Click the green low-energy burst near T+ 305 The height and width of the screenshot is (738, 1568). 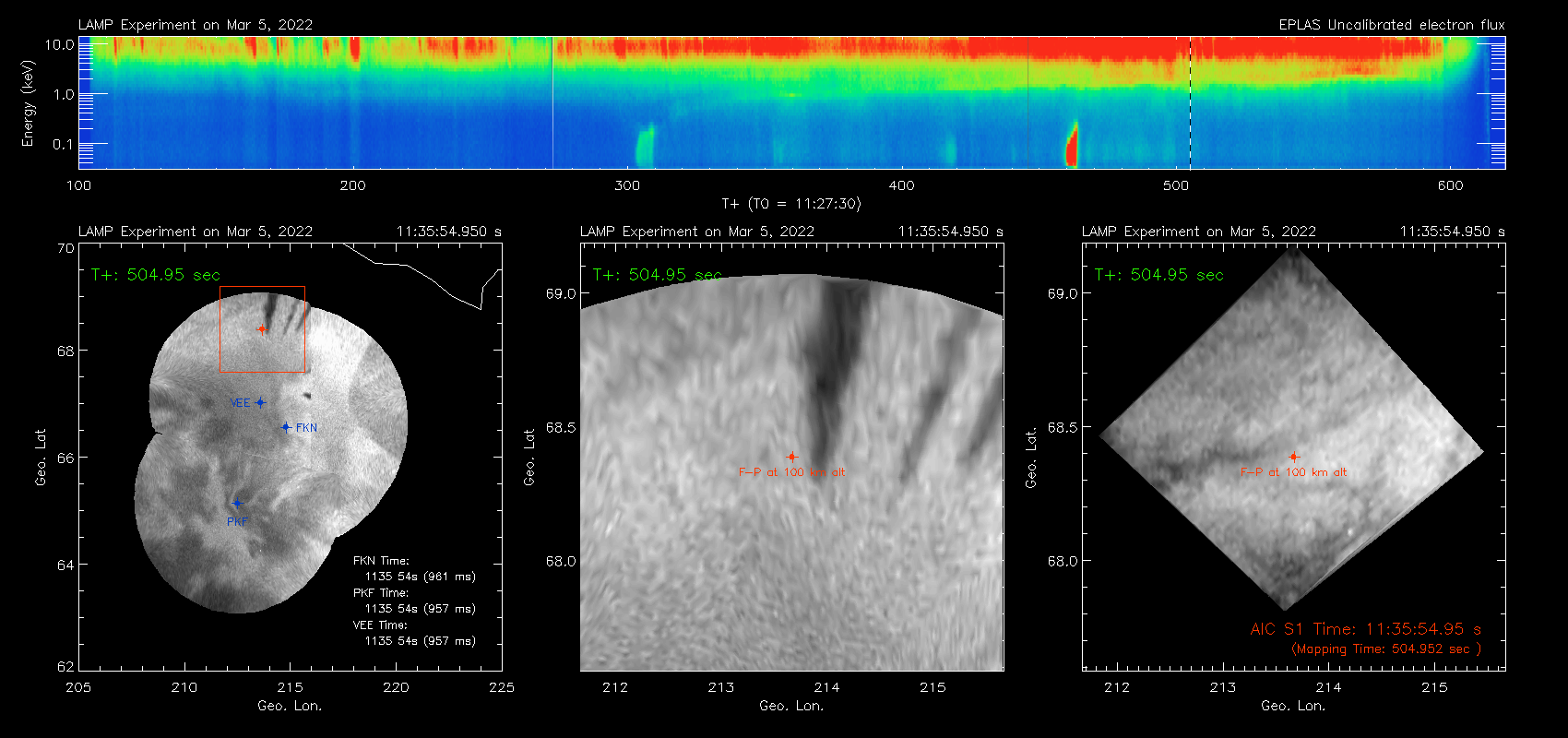pos(644,147)
